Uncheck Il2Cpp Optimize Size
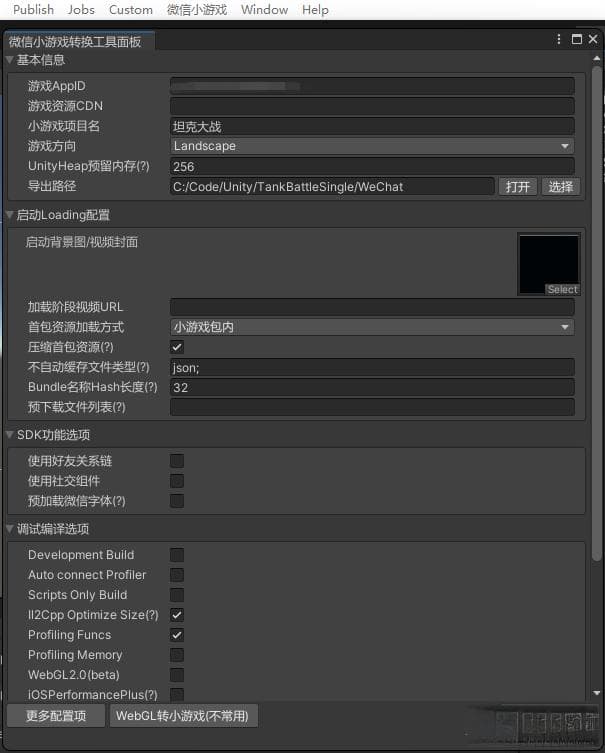 (x=177, y=615)
